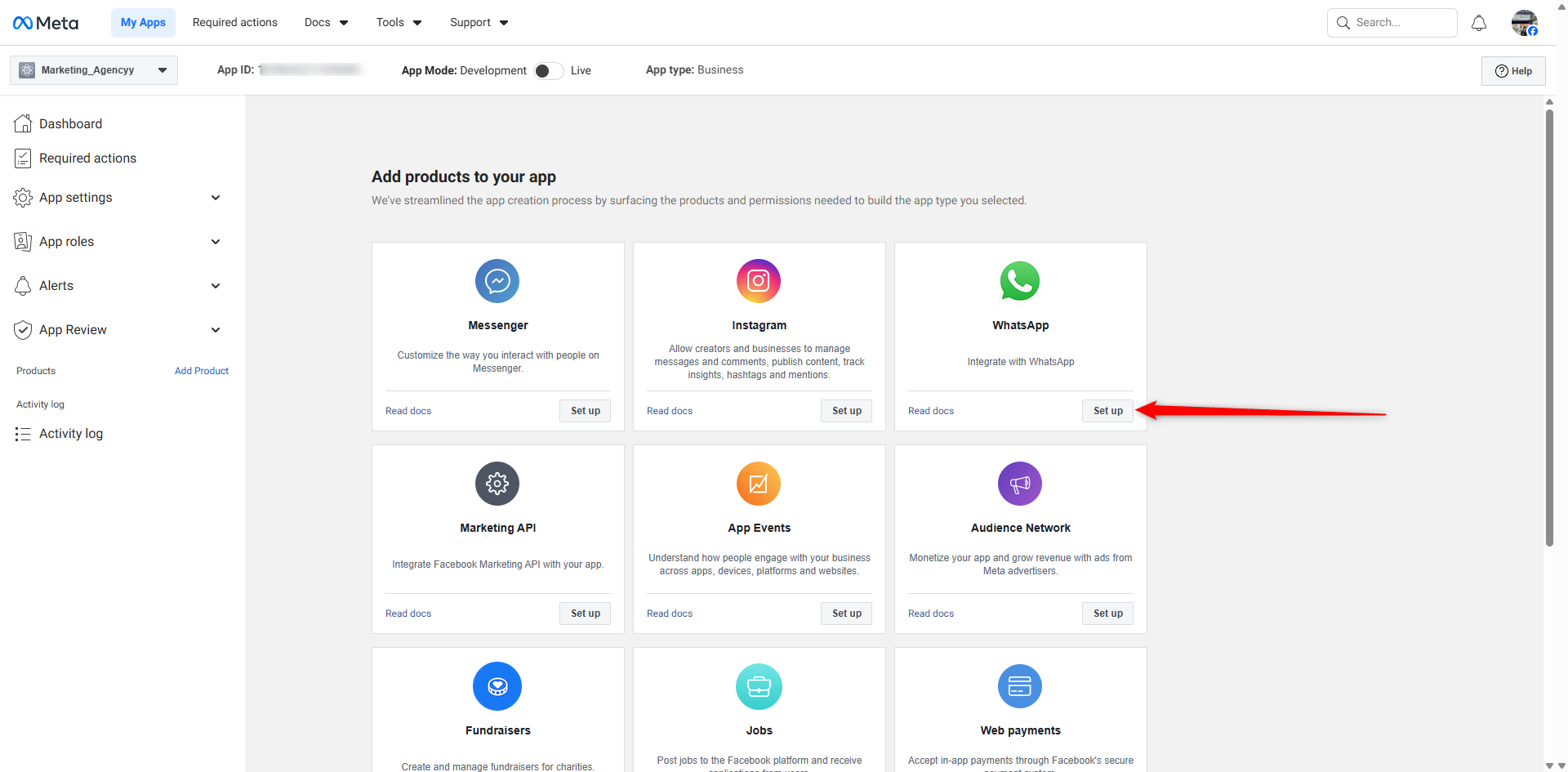
Task: Read docs for App Events
Action: (670, 614)
